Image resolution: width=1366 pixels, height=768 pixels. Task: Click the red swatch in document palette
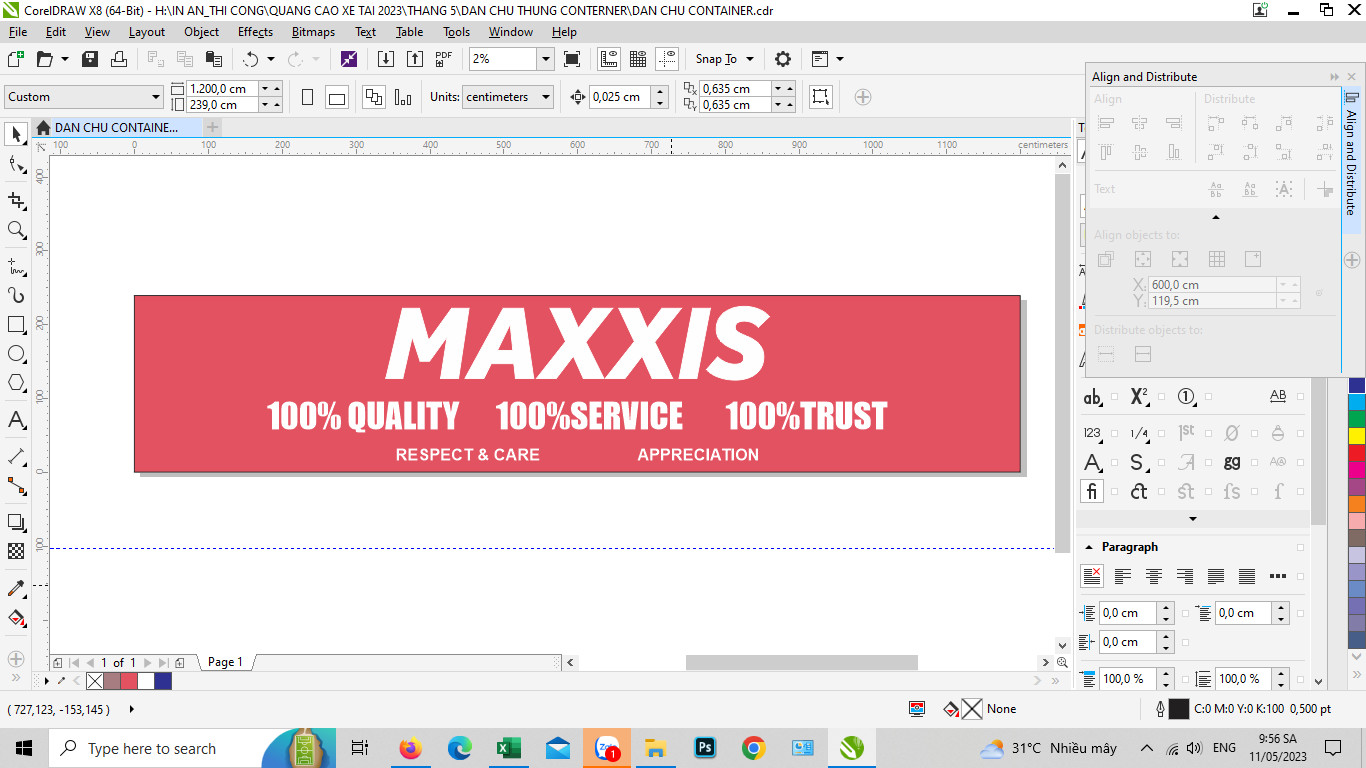click(x=128, y=681)
